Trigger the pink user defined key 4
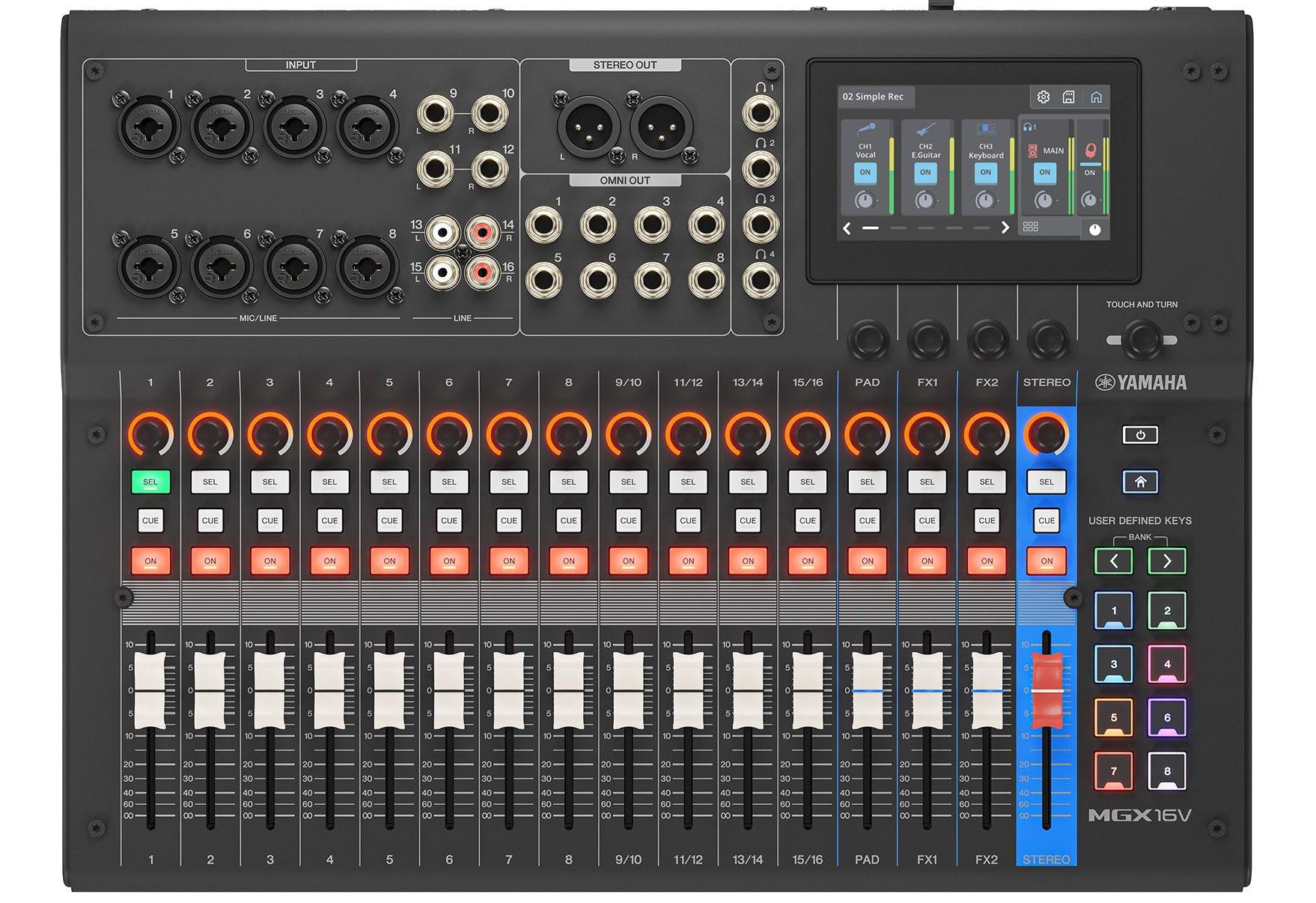The width and height of the screenshot is (1316, 903). [1167, 664]
